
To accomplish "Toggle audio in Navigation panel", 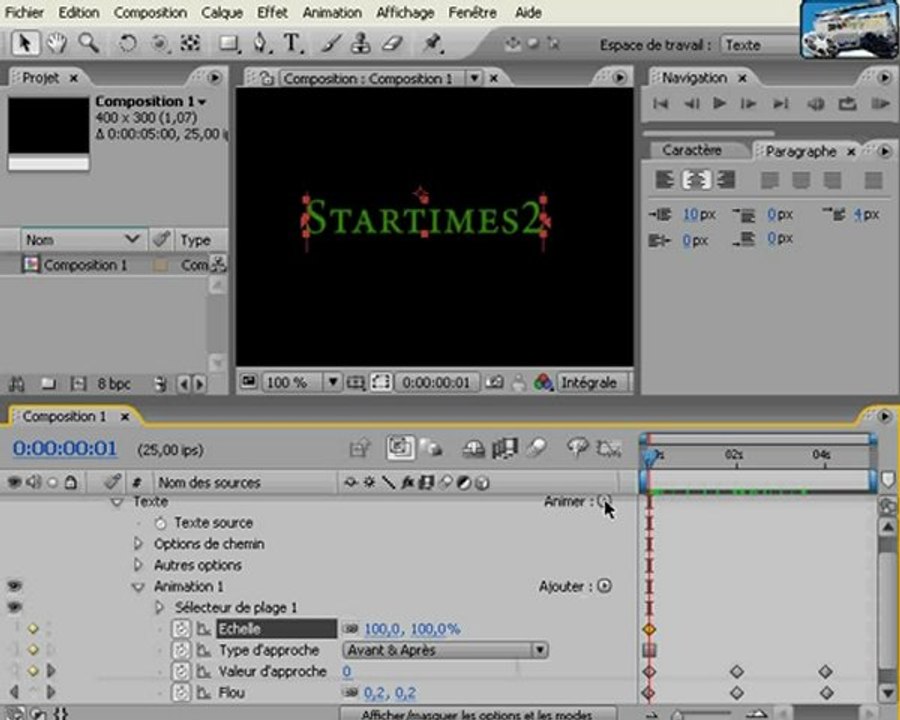I will 816,104.
